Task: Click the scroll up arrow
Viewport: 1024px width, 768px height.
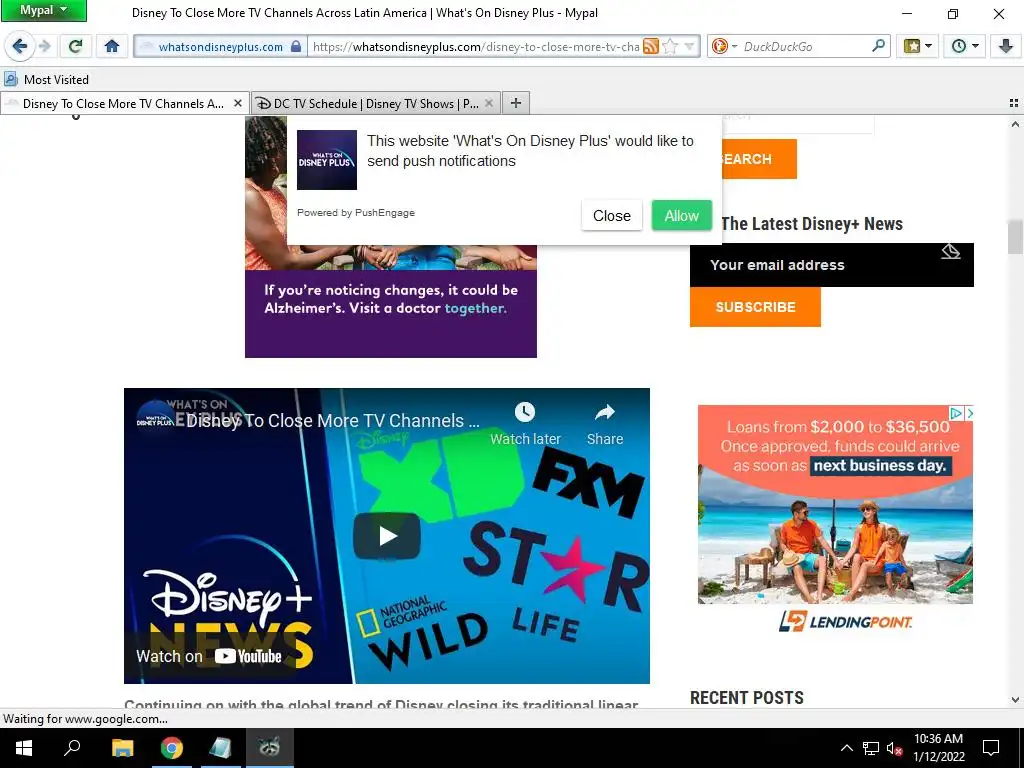Action: [1015, 124]
